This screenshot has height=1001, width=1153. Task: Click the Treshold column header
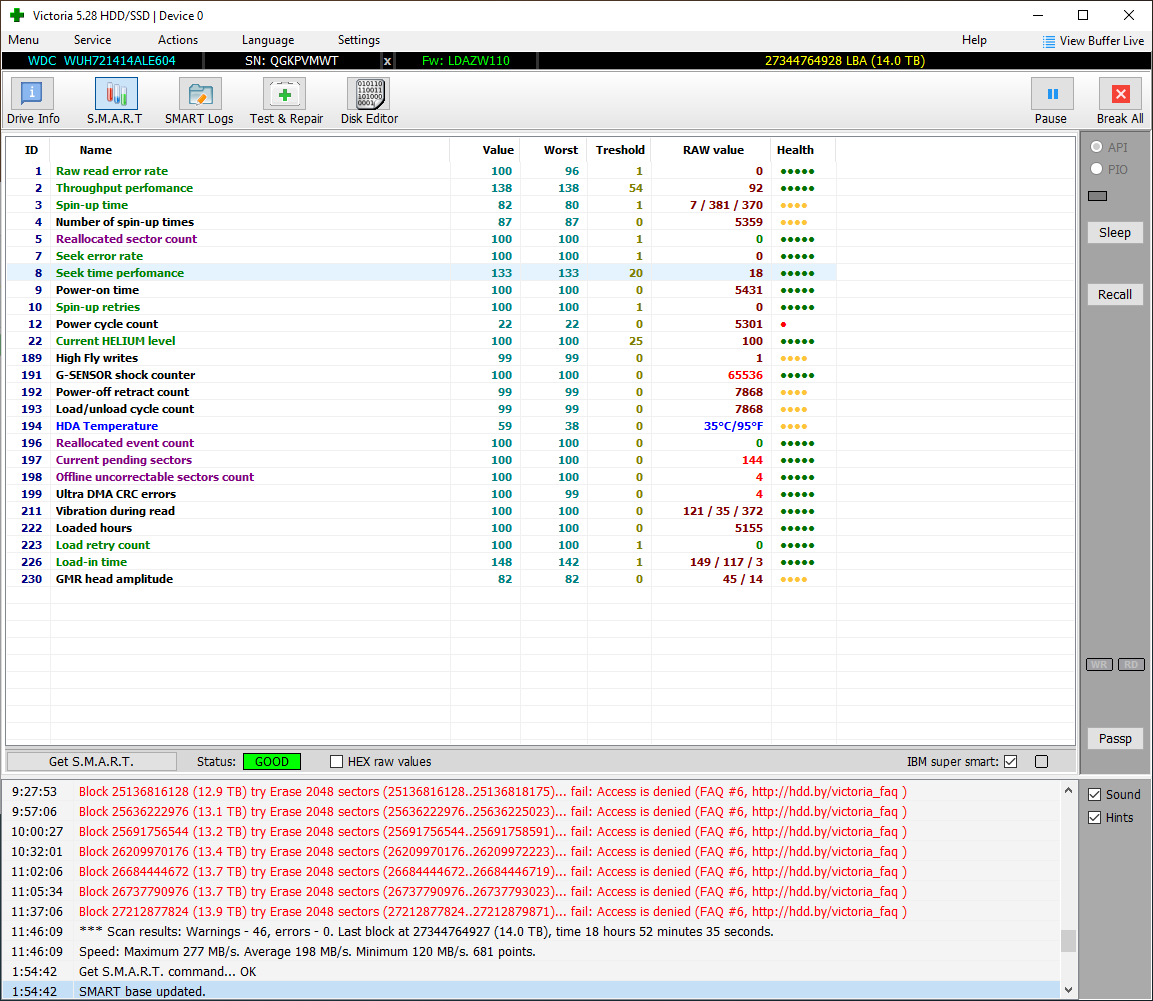coord(620,150)
